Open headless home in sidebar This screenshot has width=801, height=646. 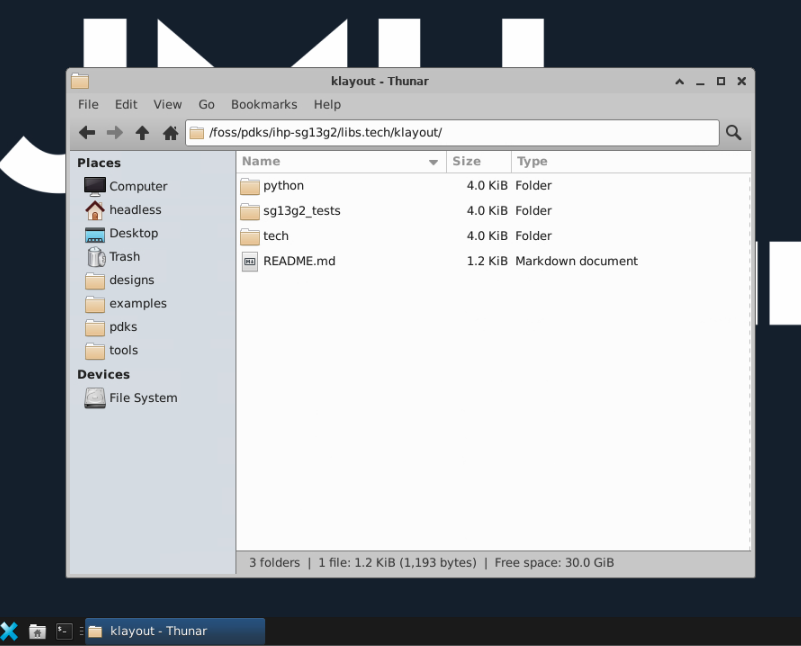pos(123,210)
